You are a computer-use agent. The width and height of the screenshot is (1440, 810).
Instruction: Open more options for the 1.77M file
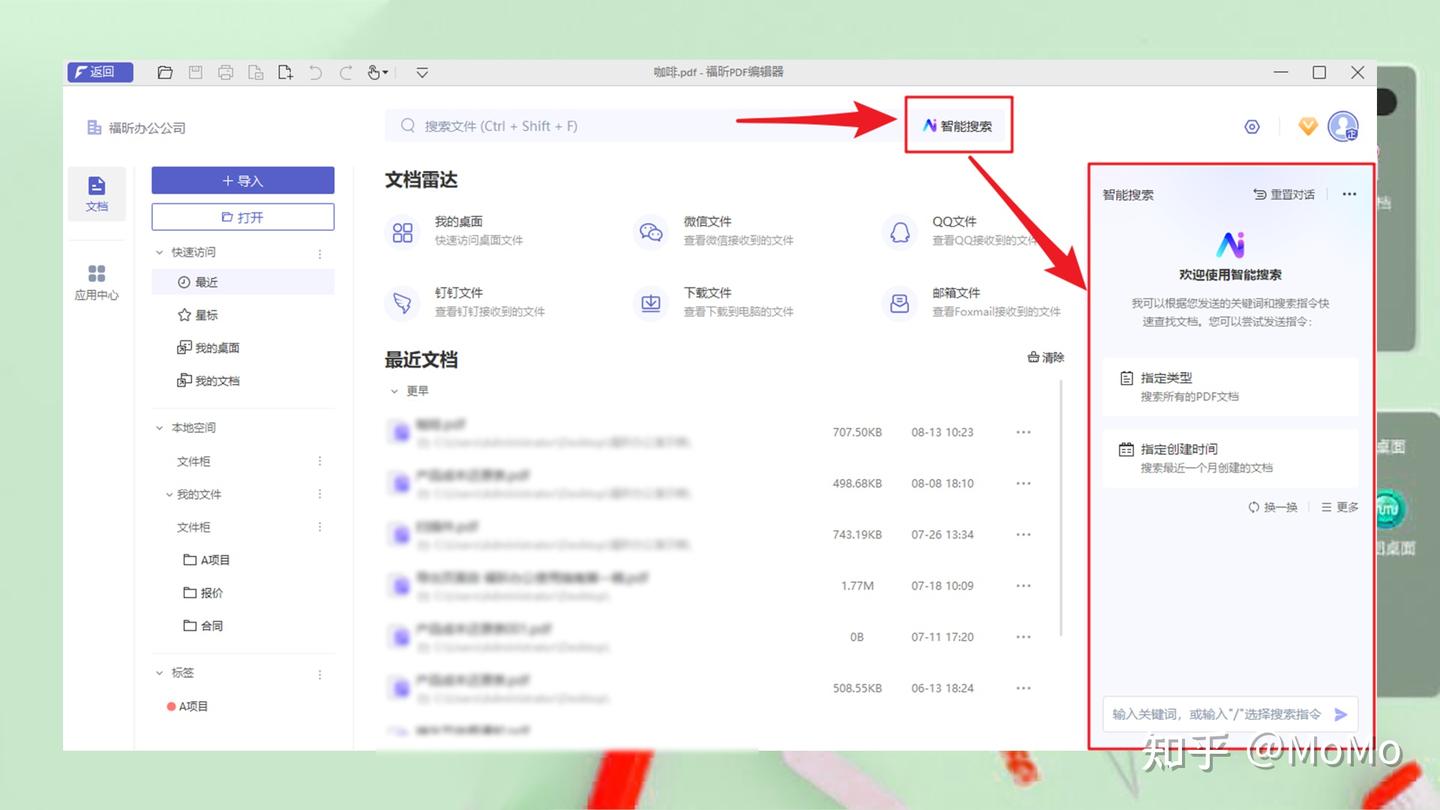[1023, 585]
